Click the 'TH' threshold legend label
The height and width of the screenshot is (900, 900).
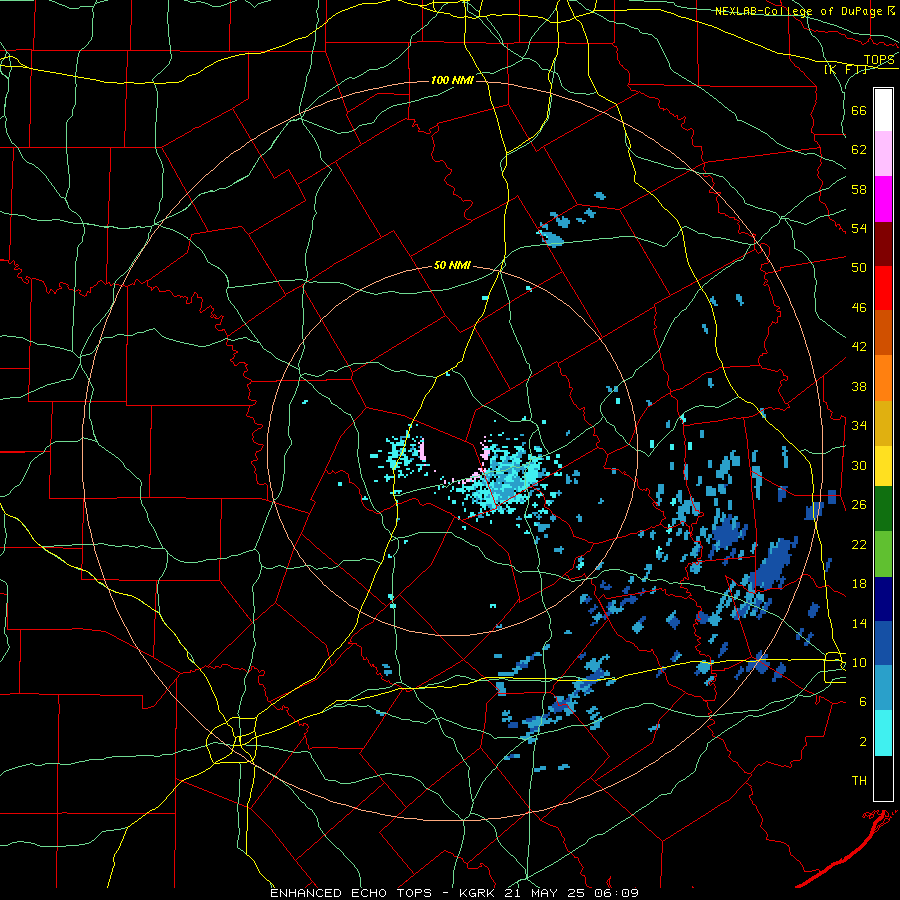click(x=859, y=781)
